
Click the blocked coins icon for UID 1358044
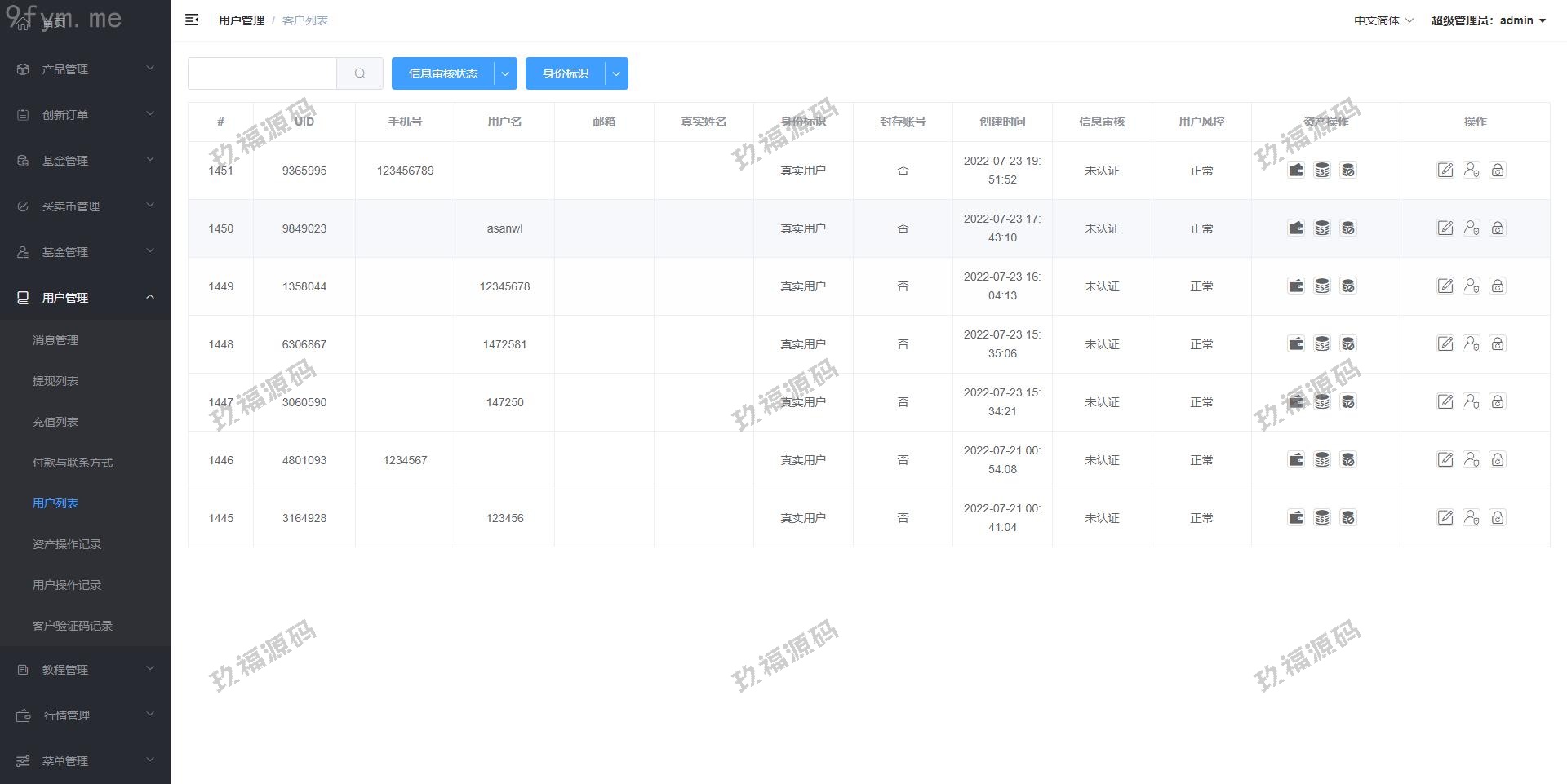[x=1348, y=286]
